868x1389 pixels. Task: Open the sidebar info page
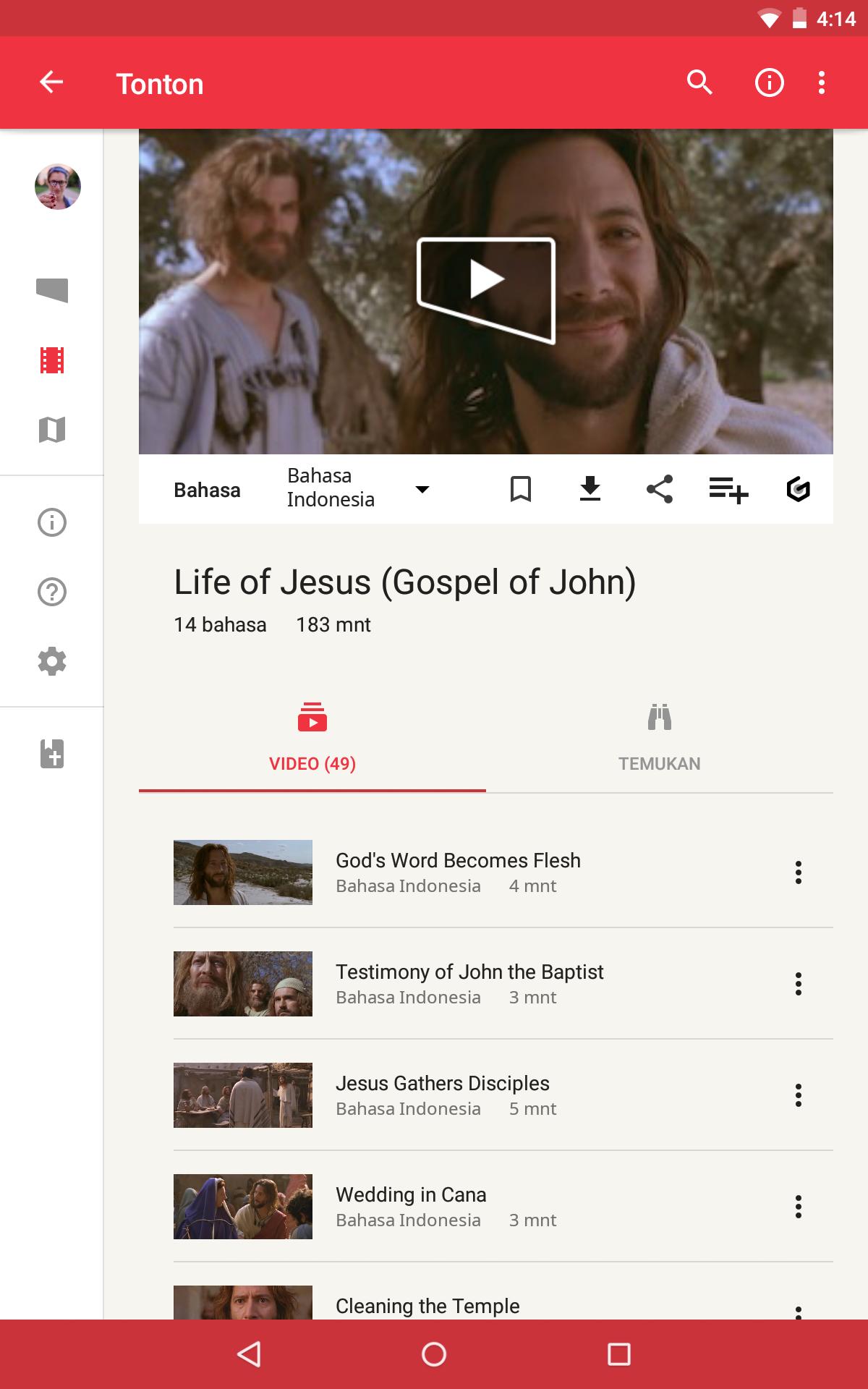point(52,522)
